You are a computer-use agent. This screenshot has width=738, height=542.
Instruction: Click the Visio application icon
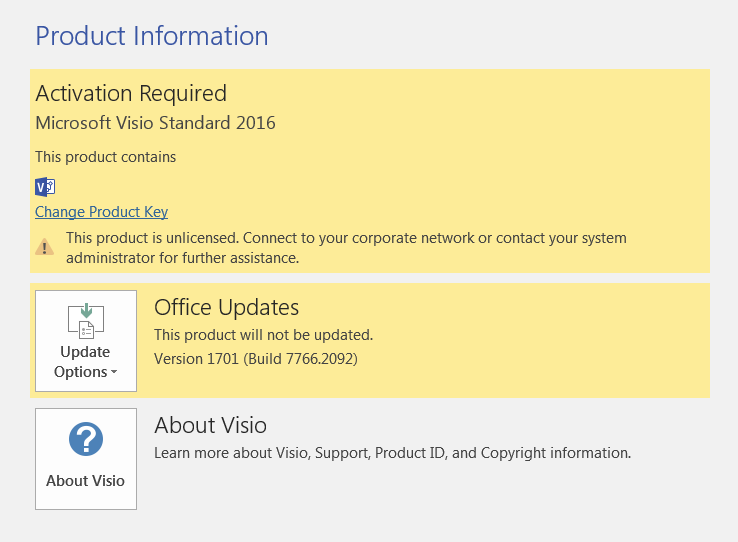click(x=45, y=186)
